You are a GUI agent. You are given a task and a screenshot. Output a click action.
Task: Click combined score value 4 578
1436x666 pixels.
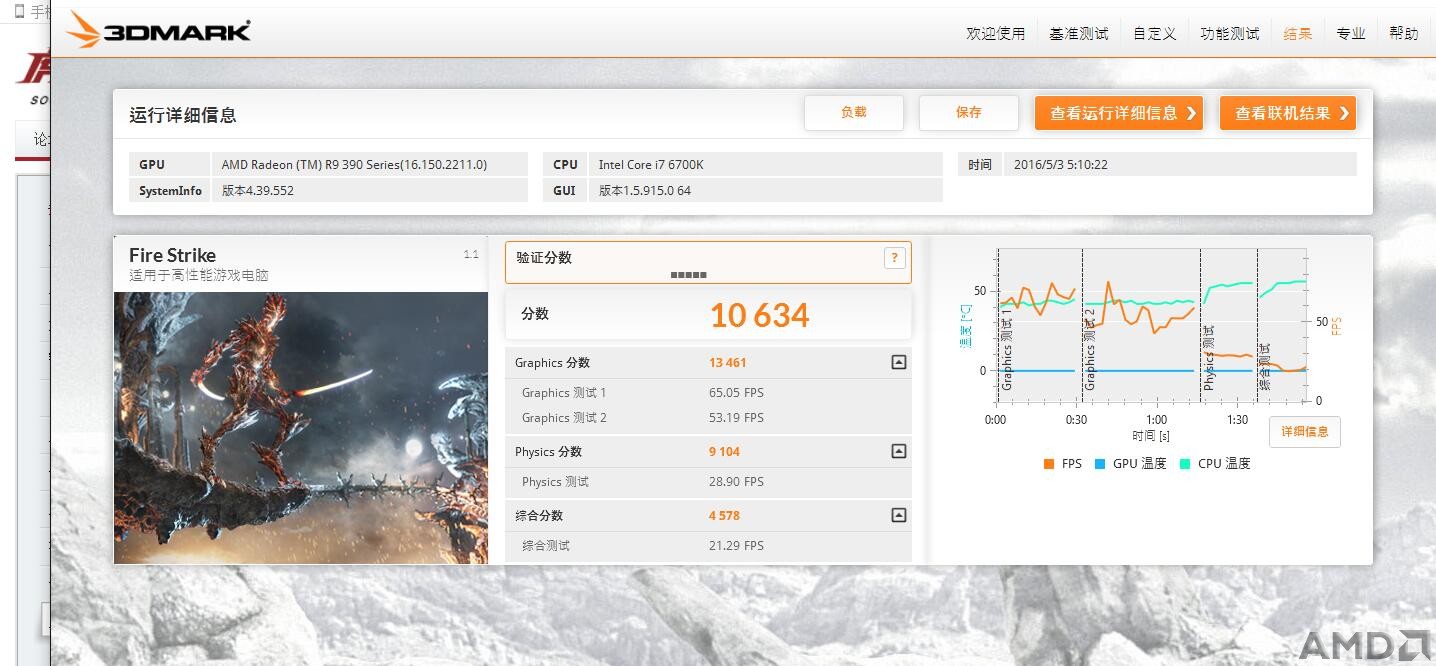(x=725, y=516)
